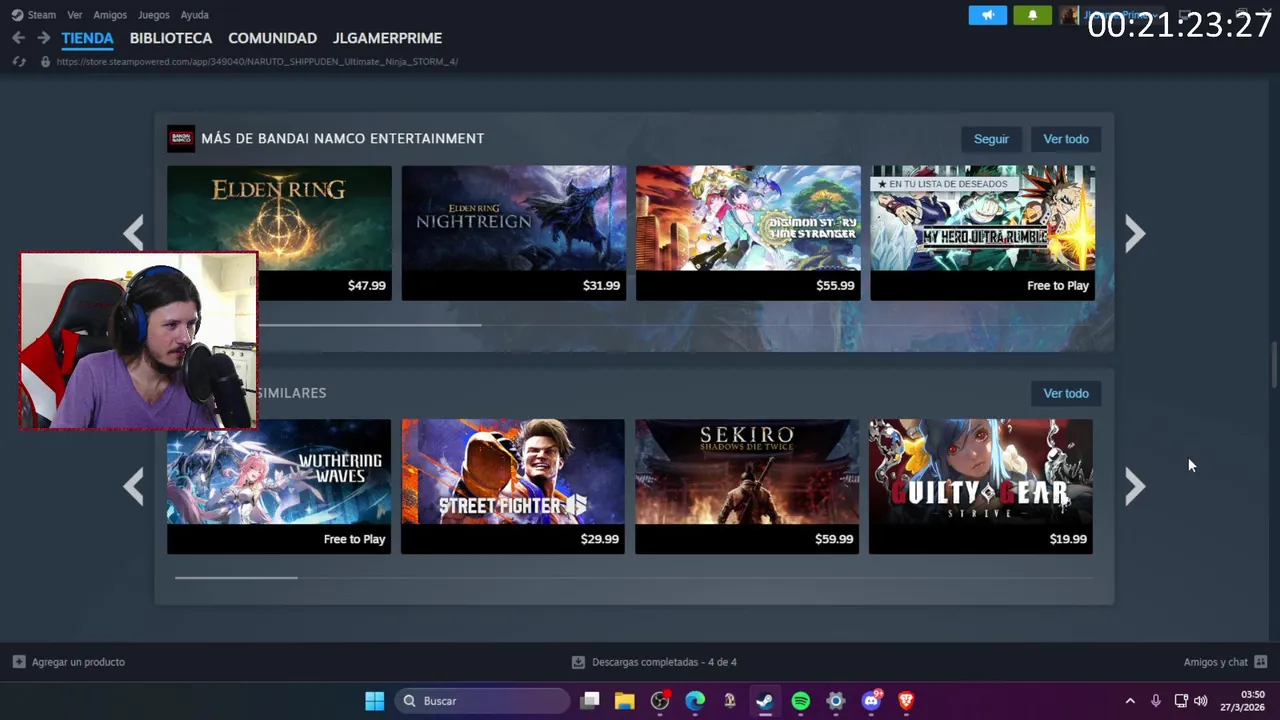The image size is (1280, 720).
Task: Reload the store page
Action: coord(18,62)
